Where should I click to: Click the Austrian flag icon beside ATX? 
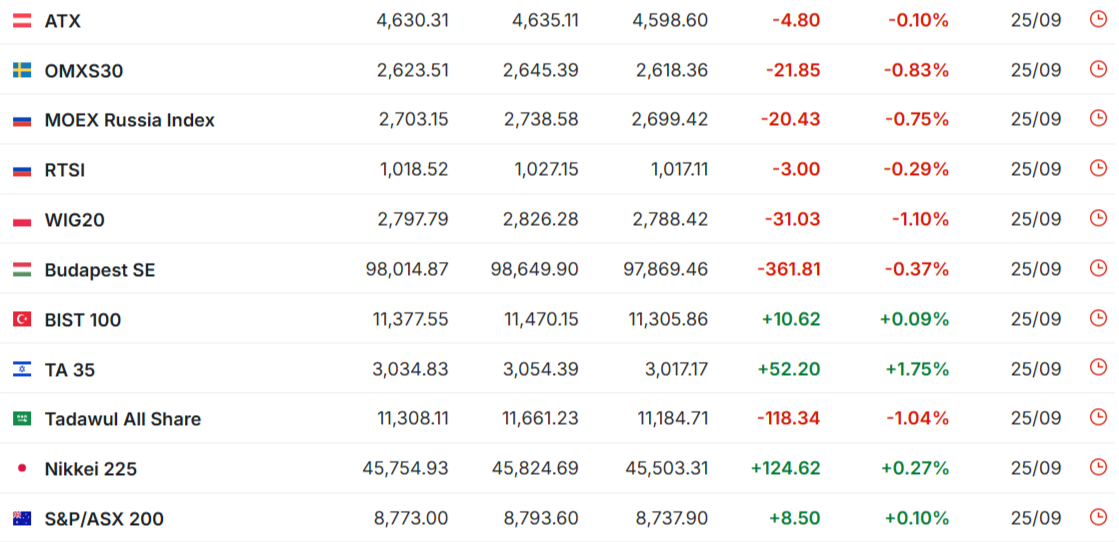pyautogui.click(x=22, y=21)
